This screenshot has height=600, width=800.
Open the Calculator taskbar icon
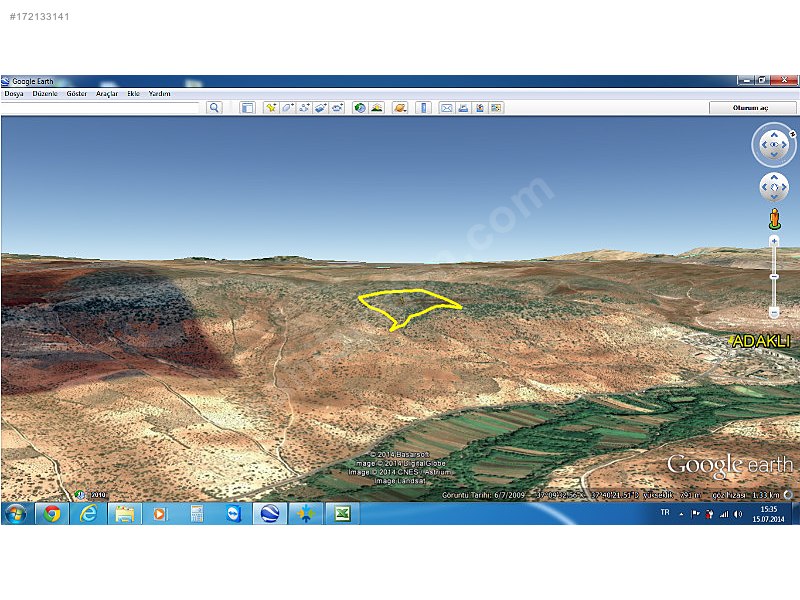pos(196,513)
